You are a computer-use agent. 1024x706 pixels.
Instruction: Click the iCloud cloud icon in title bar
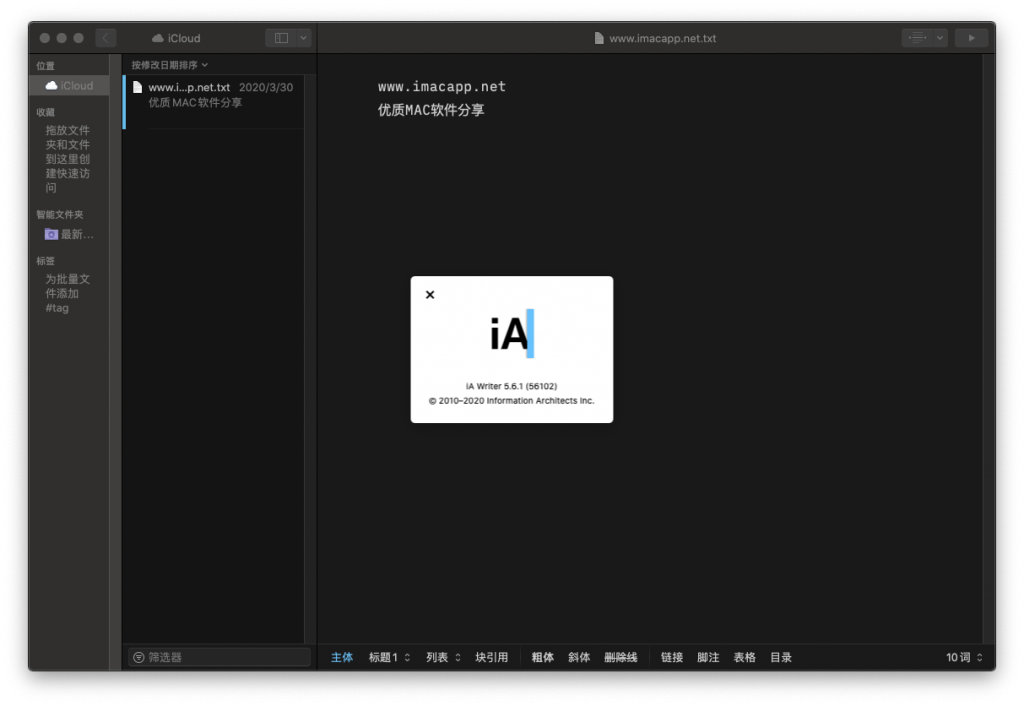(x=157, y=38)
